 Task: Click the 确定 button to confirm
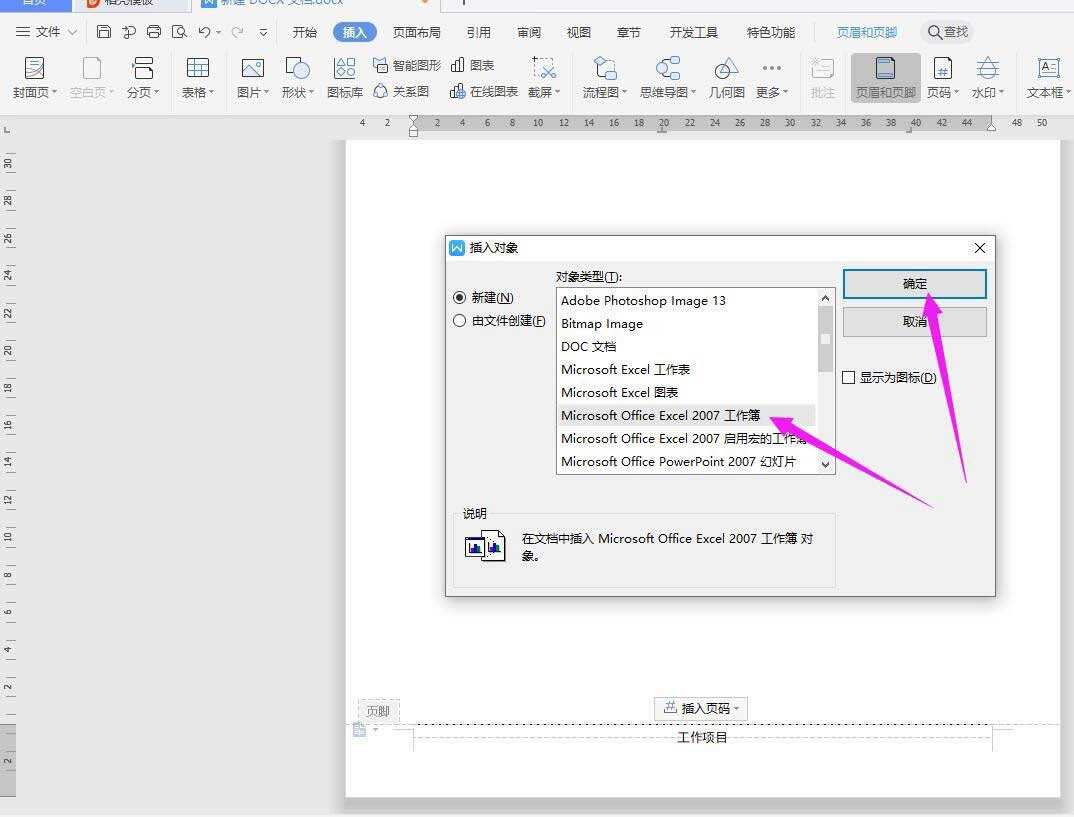pyautogui.click(x=913, y=284)
